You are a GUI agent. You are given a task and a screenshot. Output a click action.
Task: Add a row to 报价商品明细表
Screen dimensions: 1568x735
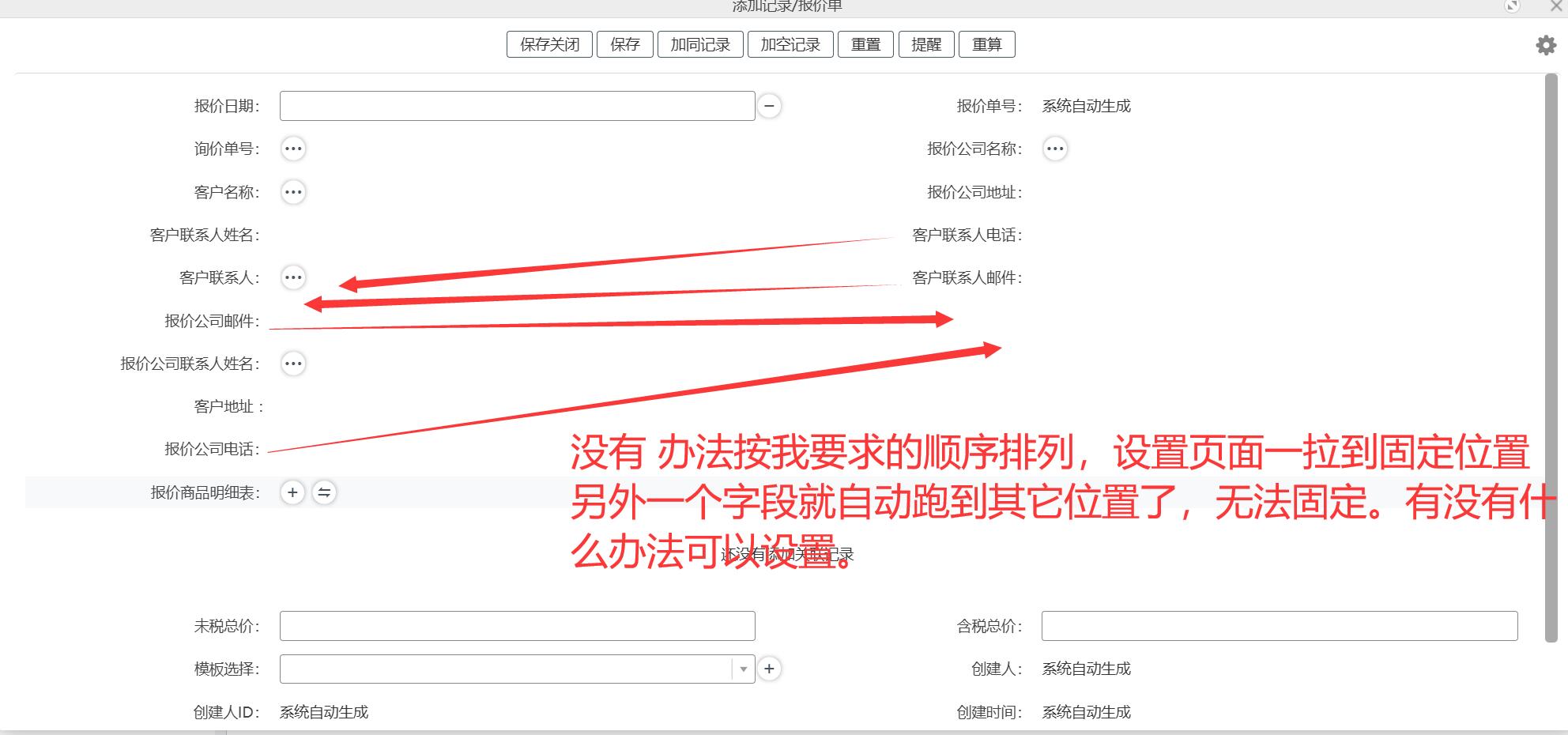click(x=293, y=492)
